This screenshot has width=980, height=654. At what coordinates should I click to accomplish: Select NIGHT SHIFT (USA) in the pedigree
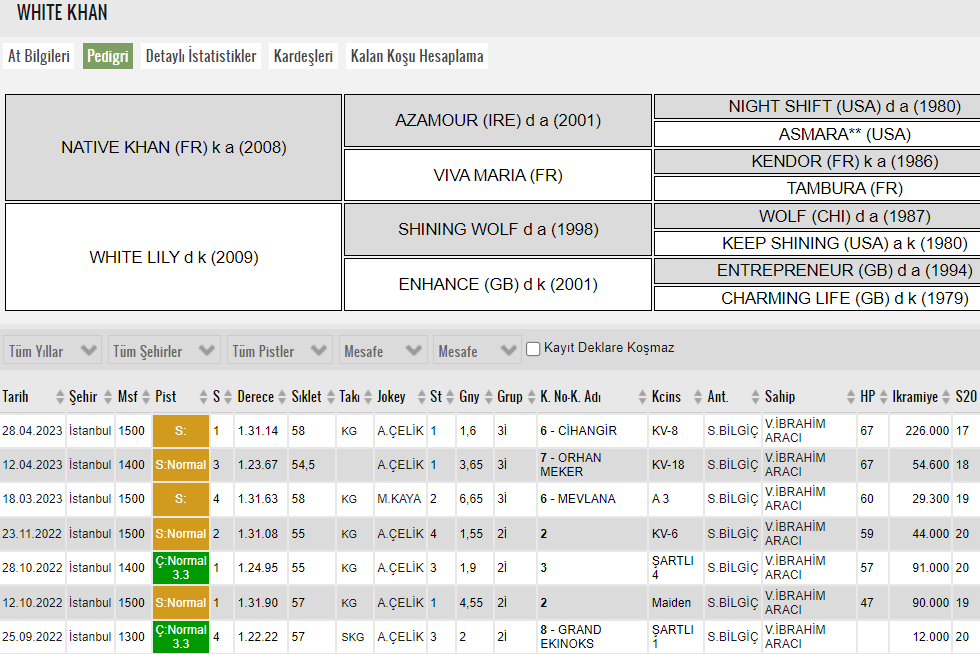coord(817,106)
